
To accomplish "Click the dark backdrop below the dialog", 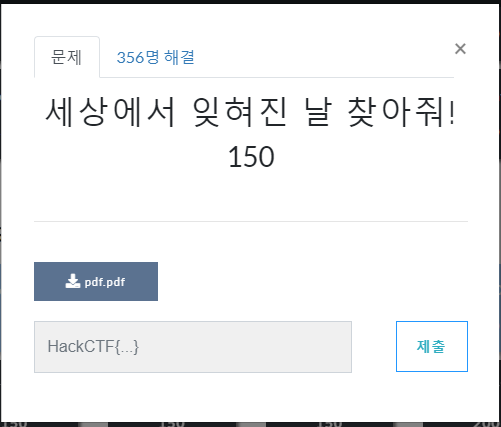I will (x=250, y=425).
